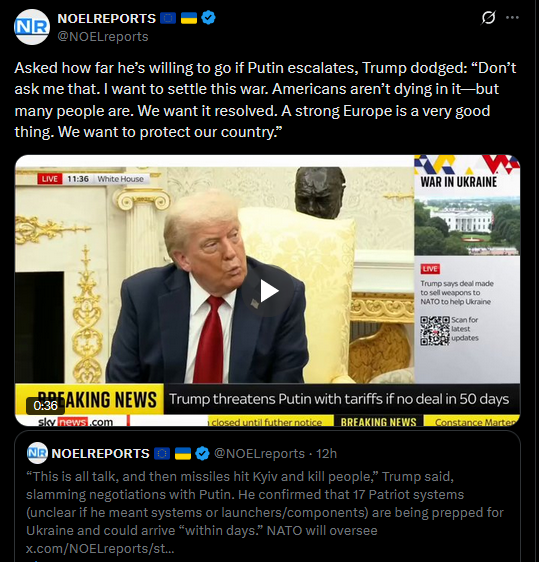Viewport: 539px width, 562px height.
Task: Click the QR code in the video
Action: click(435, 330)
